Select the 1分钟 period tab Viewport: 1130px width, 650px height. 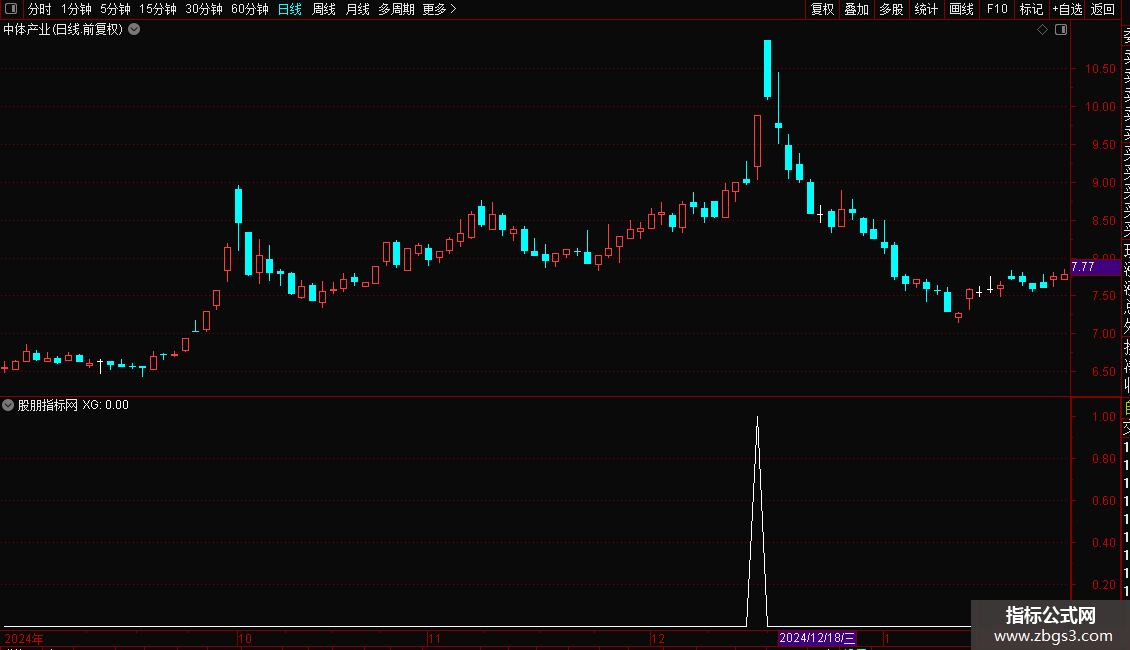click(x=76, y=9)
